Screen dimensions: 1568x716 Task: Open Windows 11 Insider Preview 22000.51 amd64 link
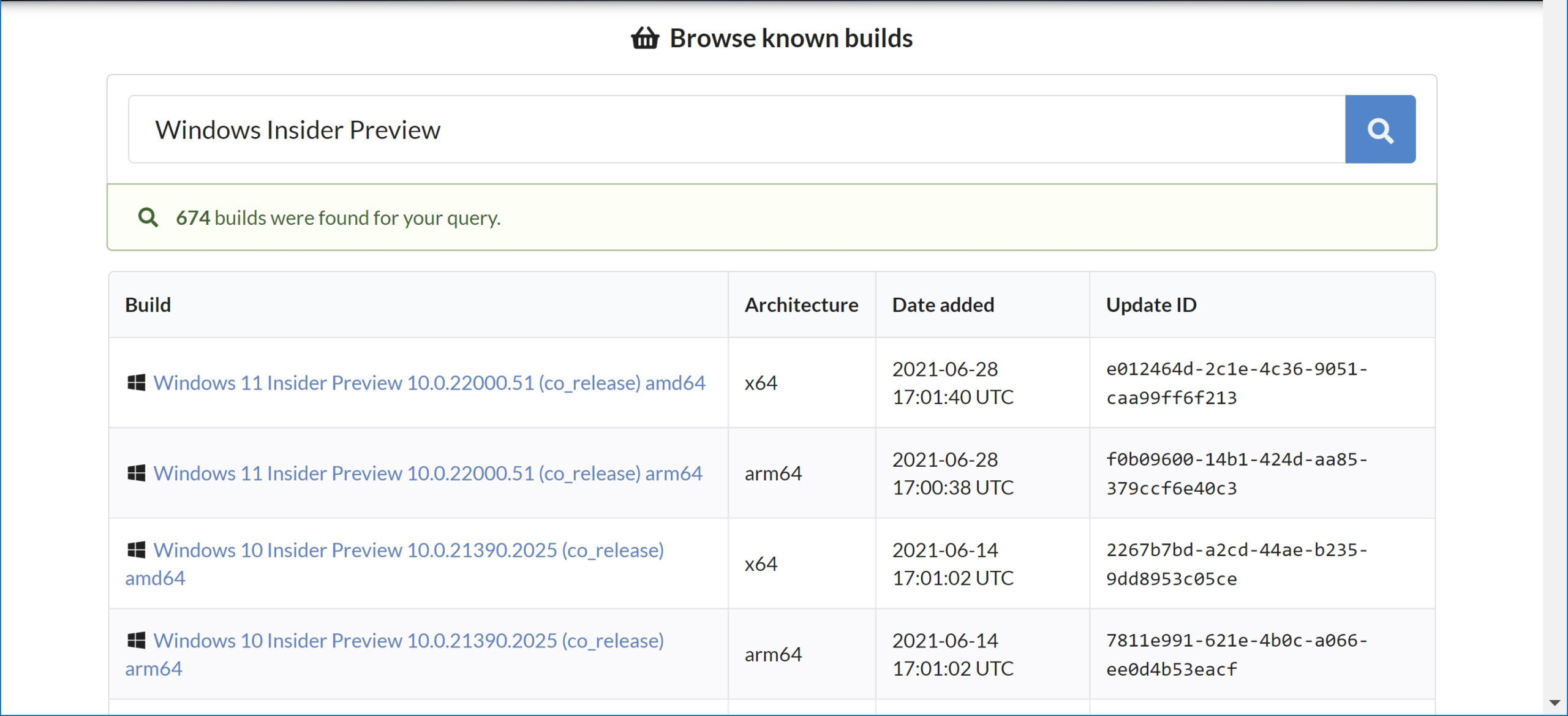point(429,383)
